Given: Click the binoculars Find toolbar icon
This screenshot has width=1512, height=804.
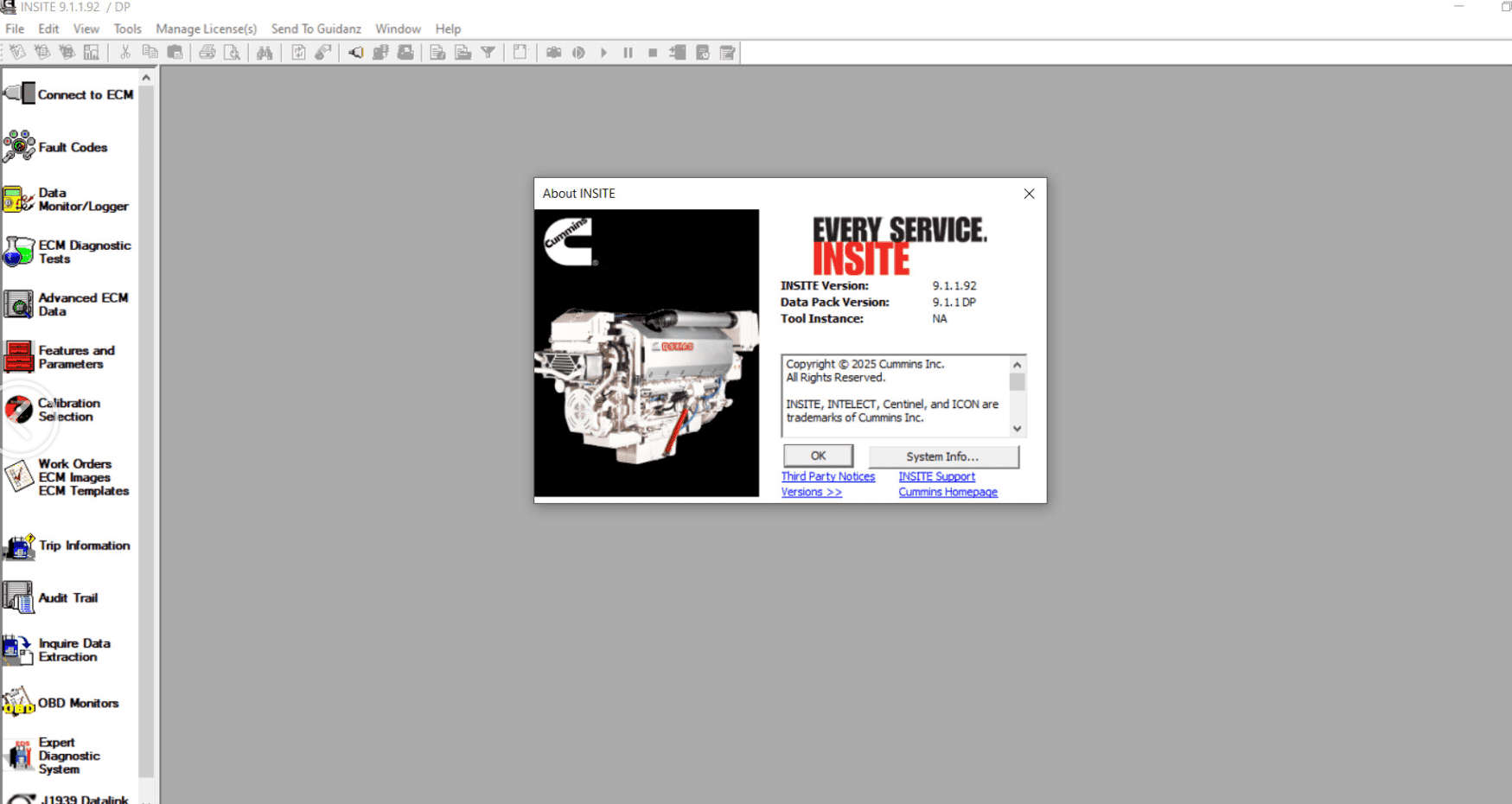Looking at the screenshot, I should point(265,53).
